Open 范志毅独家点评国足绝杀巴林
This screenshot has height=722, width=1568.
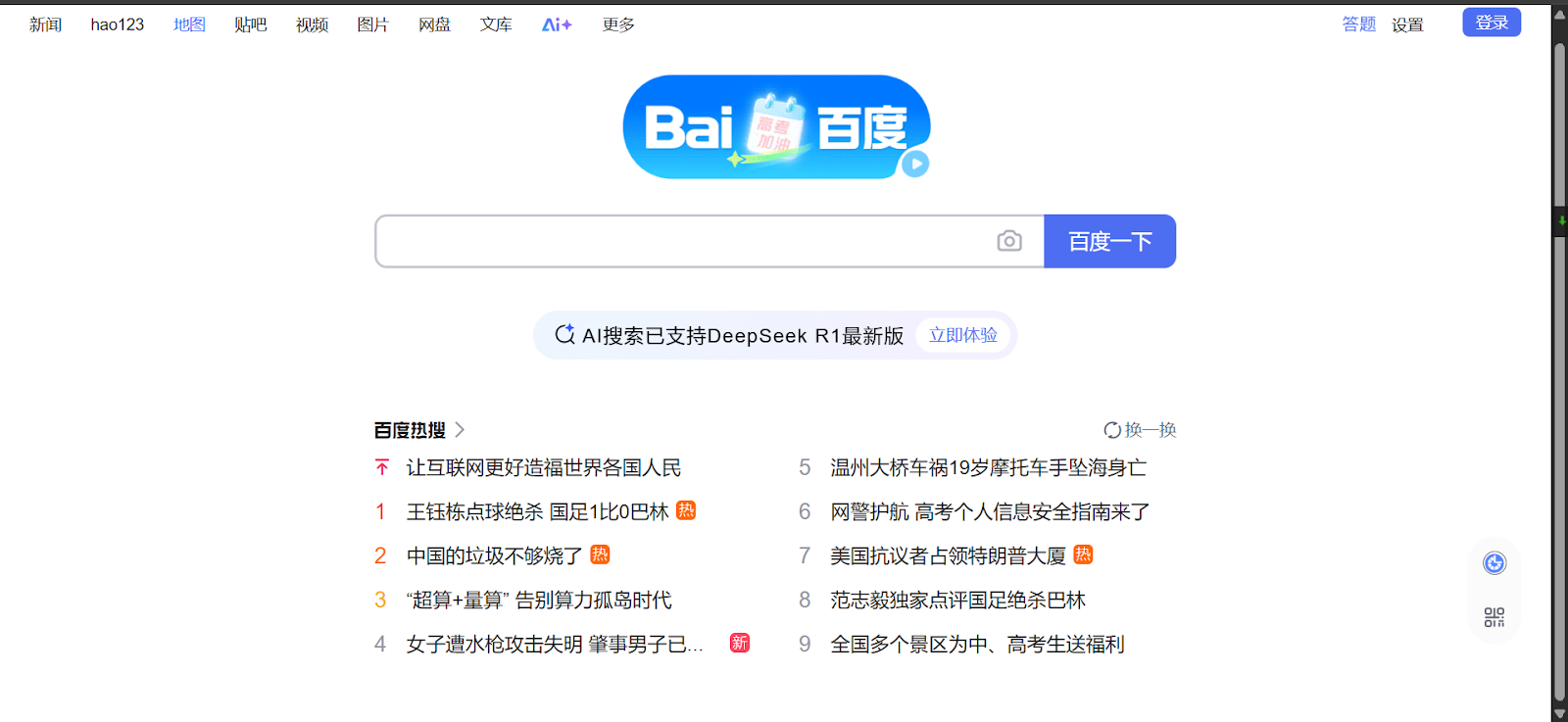tap(957, 600)
